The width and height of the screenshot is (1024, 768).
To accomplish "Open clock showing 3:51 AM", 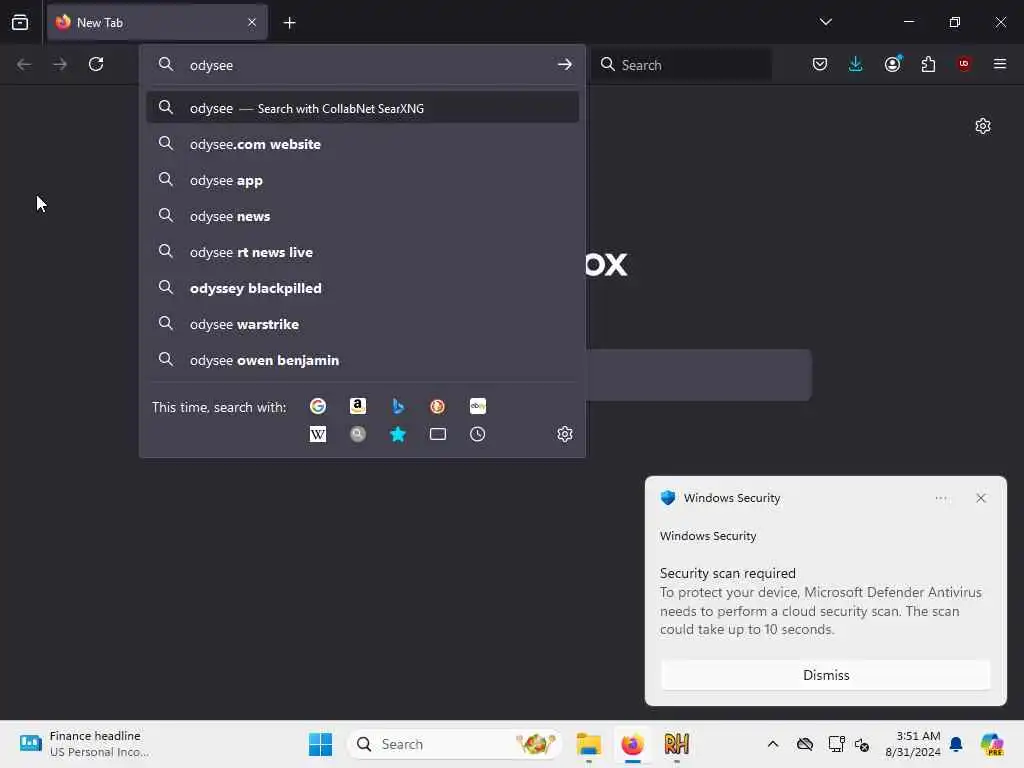I will [913, 744].
